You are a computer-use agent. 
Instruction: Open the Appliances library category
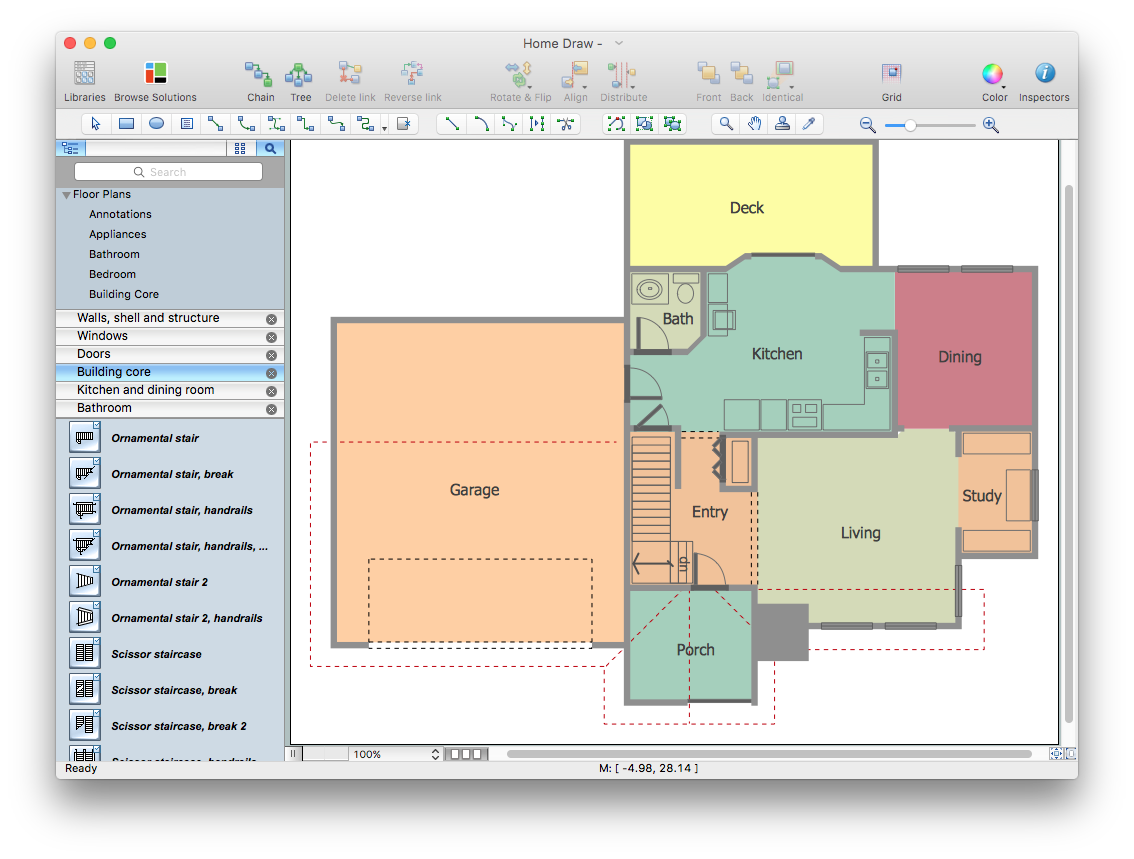click(120, 234)
